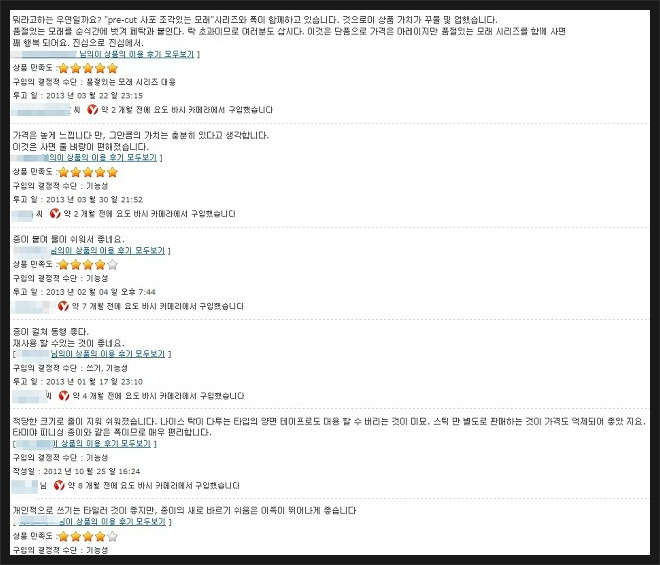
Task: Open all reviews link below '재사용 할 수있는 것이 좋네요'
Action: click(x=108, y=354)
